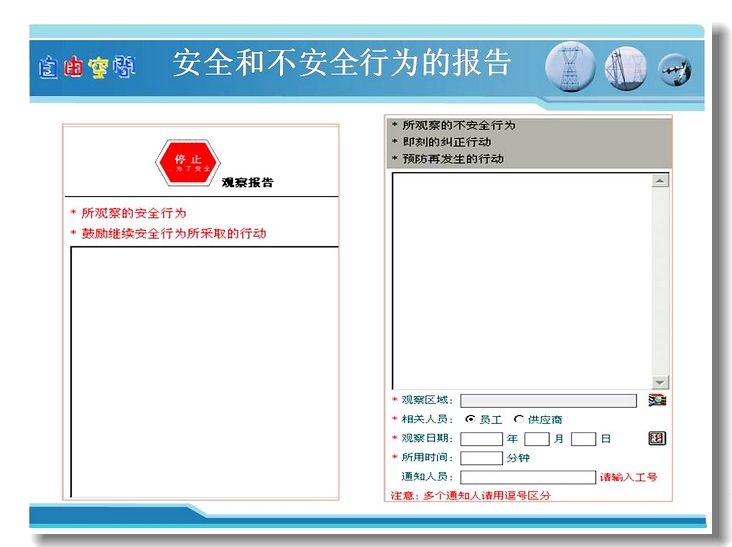The height and width of the screenshot is (547, 732).
Task: Click the 所观察的不安全行为 heading text
Action: pos(459,125)
